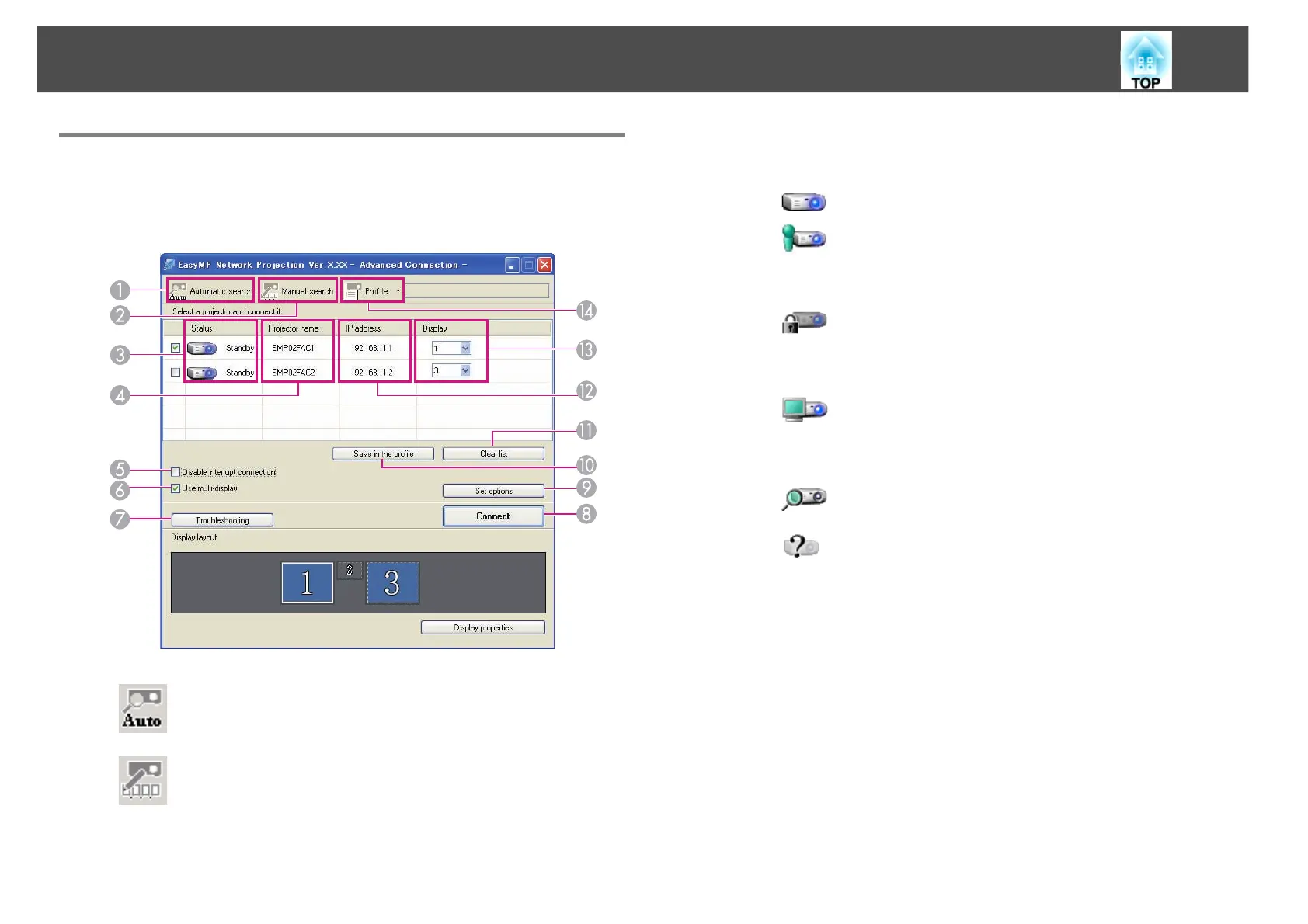Click the Automatic search toolbar button
1308x924 pixels.
pos(211,291)
